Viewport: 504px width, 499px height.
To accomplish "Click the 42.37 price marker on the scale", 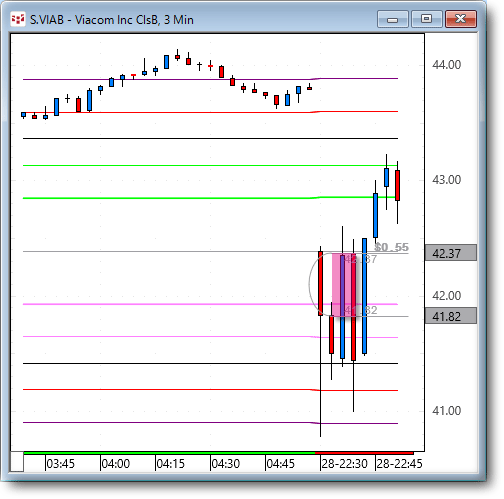I will [451, 253].
